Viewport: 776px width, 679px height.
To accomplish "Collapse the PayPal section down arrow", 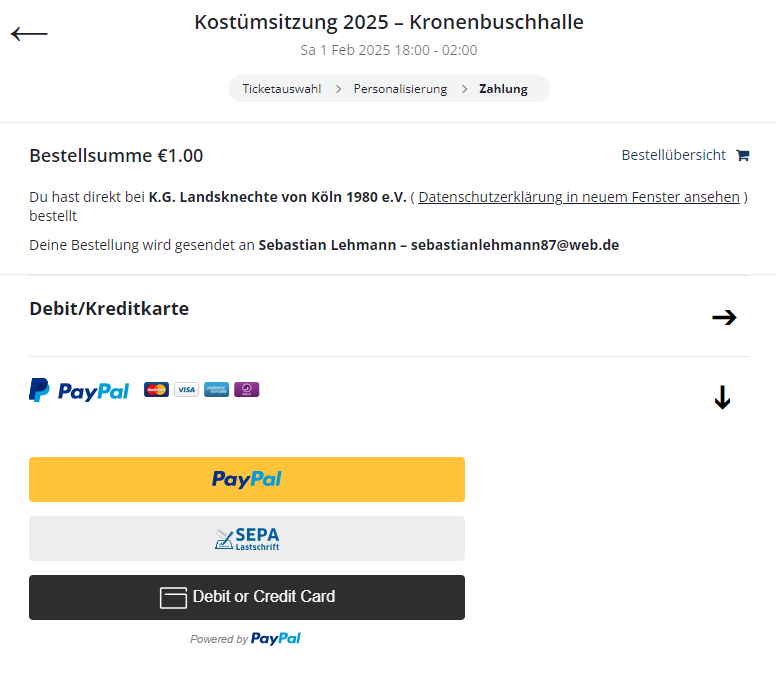I will (722, 399).
